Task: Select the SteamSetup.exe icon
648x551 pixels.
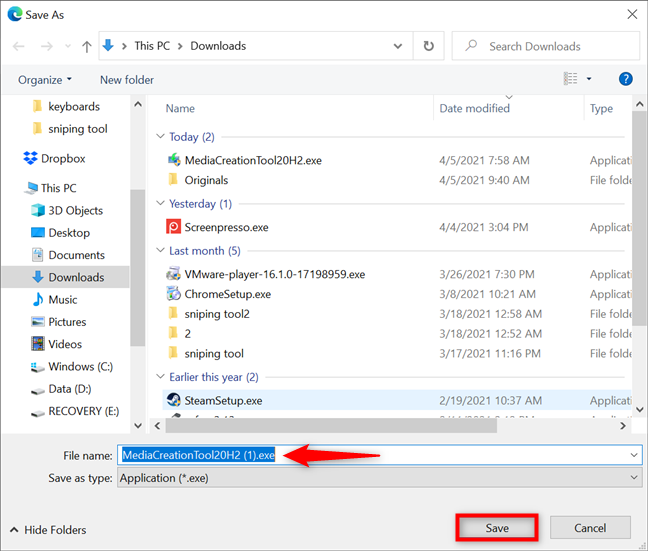Action: click(x=174, y=400)
